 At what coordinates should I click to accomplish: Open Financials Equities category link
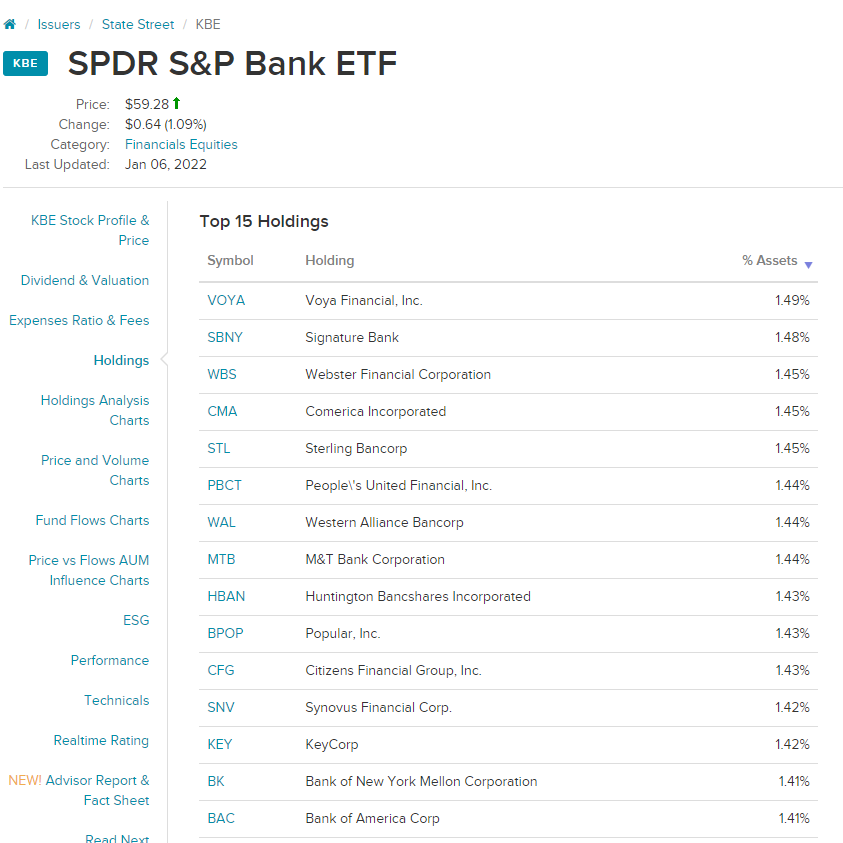pyautogui.click(x=181, y=144)
